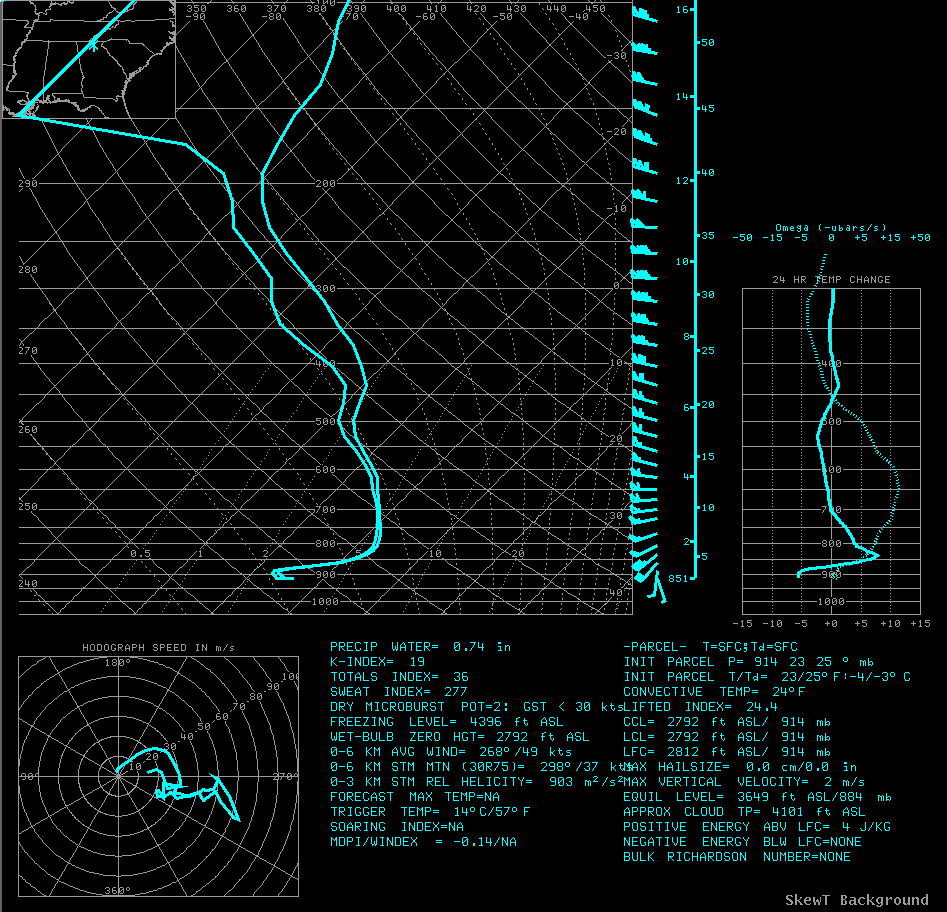
Task: Click the '851' height scale label
Action: tap(678, 579)
